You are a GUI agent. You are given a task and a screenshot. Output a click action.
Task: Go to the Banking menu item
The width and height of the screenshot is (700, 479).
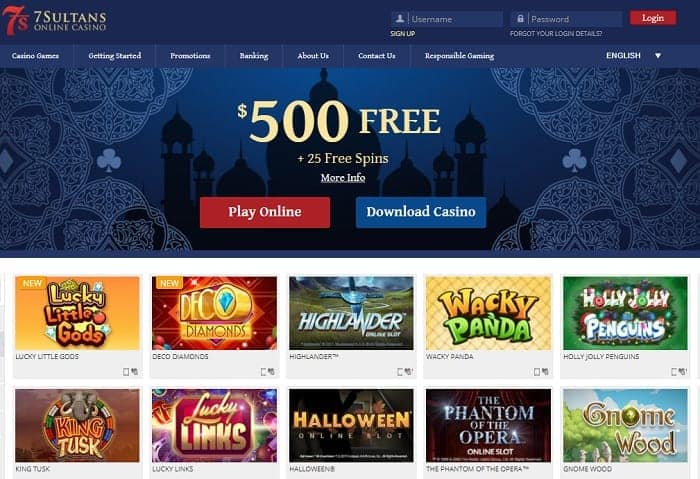point(254,56)
